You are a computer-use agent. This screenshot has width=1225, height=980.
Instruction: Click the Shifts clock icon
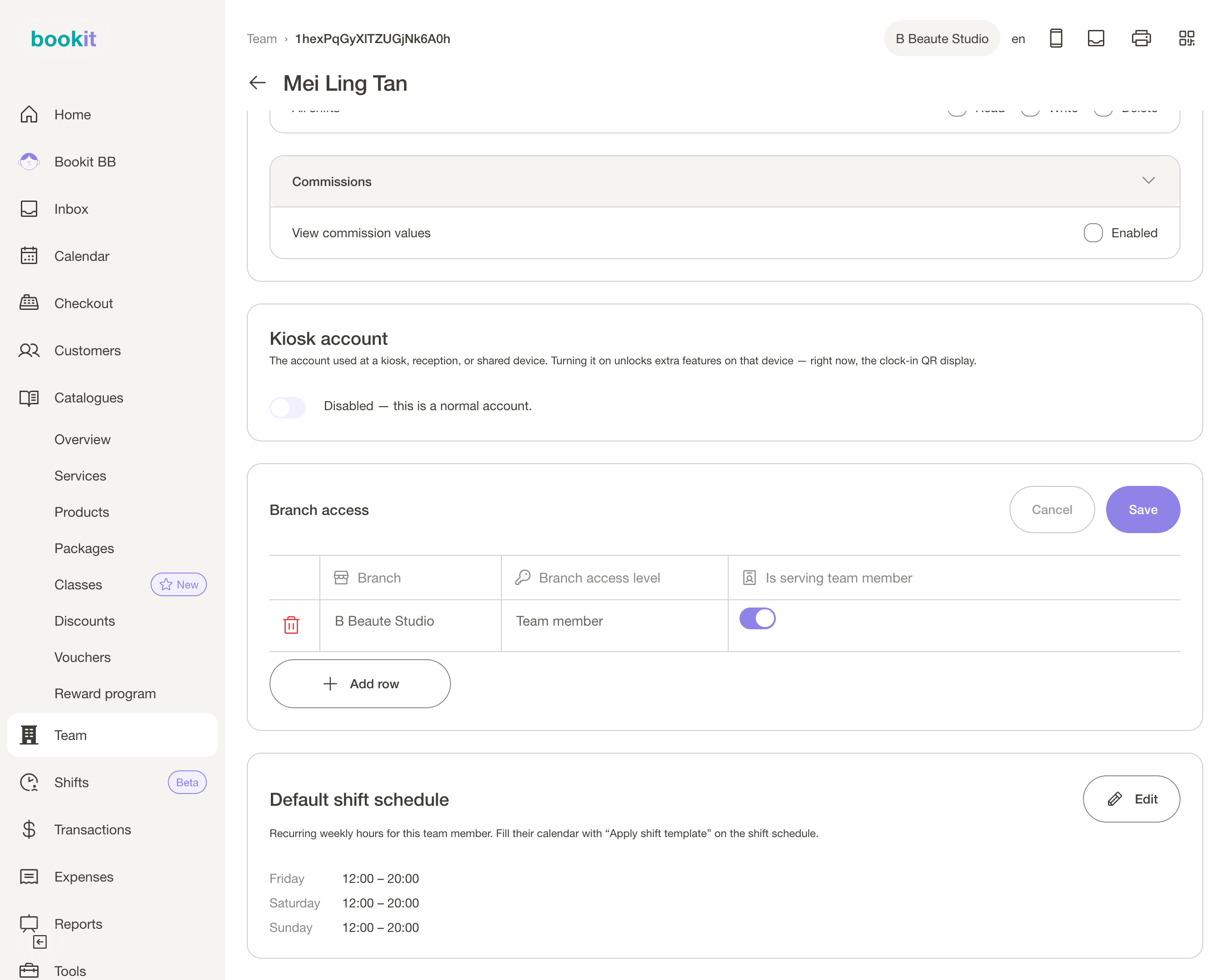point(29,782)
